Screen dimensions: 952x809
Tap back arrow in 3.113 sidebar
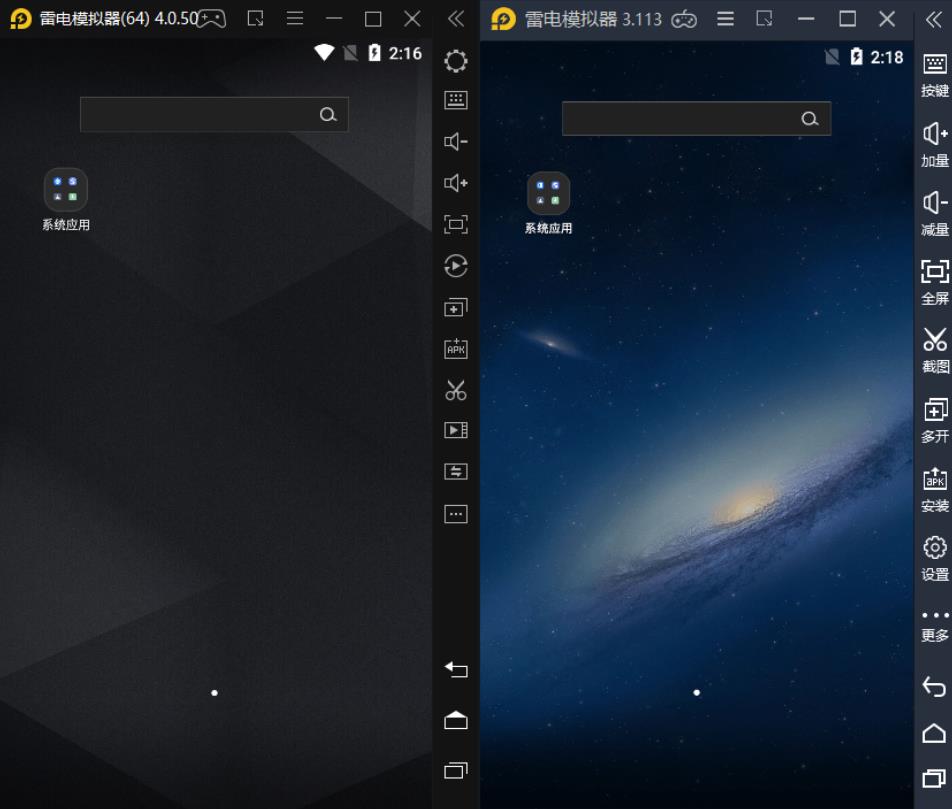click(x=934, y=686)
